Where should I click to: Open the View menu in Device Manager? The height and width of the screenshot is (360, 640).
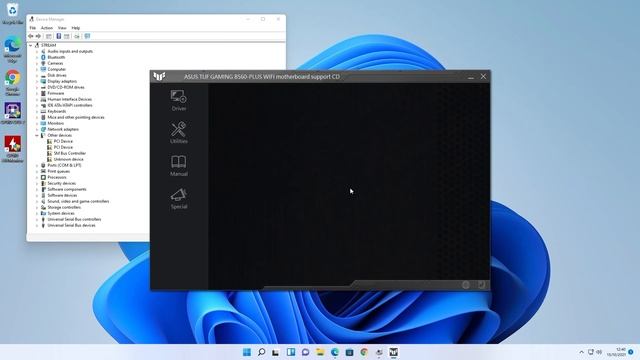point(62,28)
